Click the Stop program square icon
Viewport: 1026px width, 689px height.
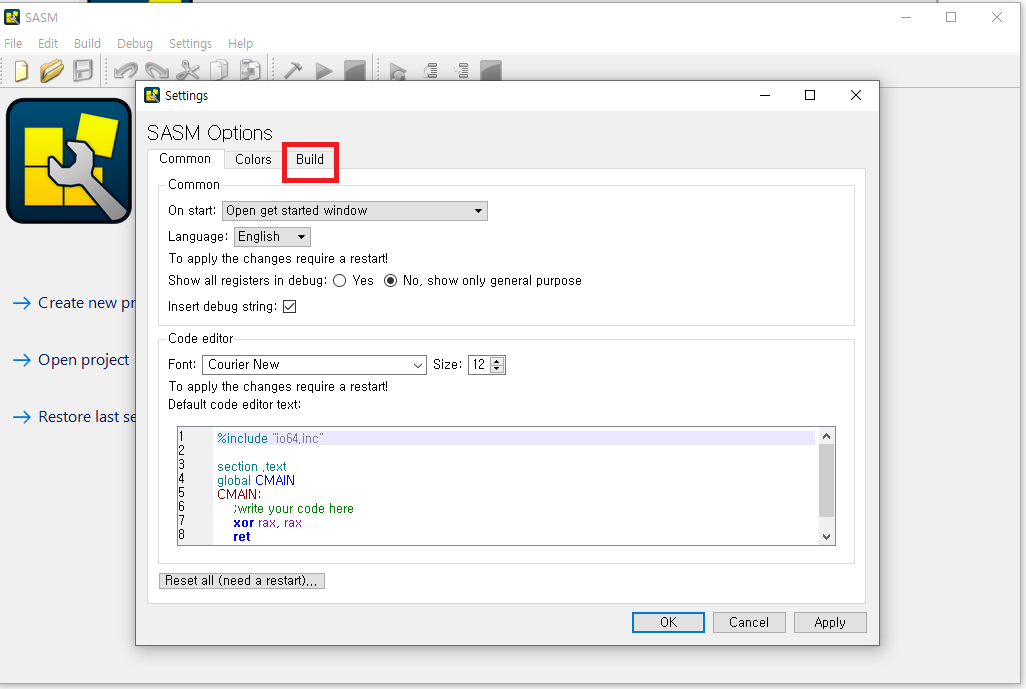click(355, 71)
